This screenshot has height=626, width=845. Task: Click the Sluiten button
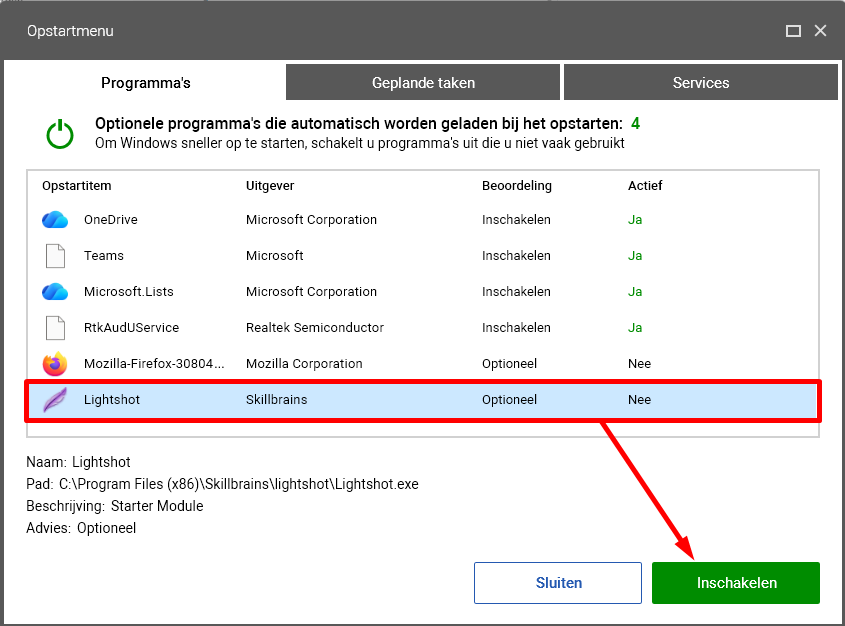point(558,583)
